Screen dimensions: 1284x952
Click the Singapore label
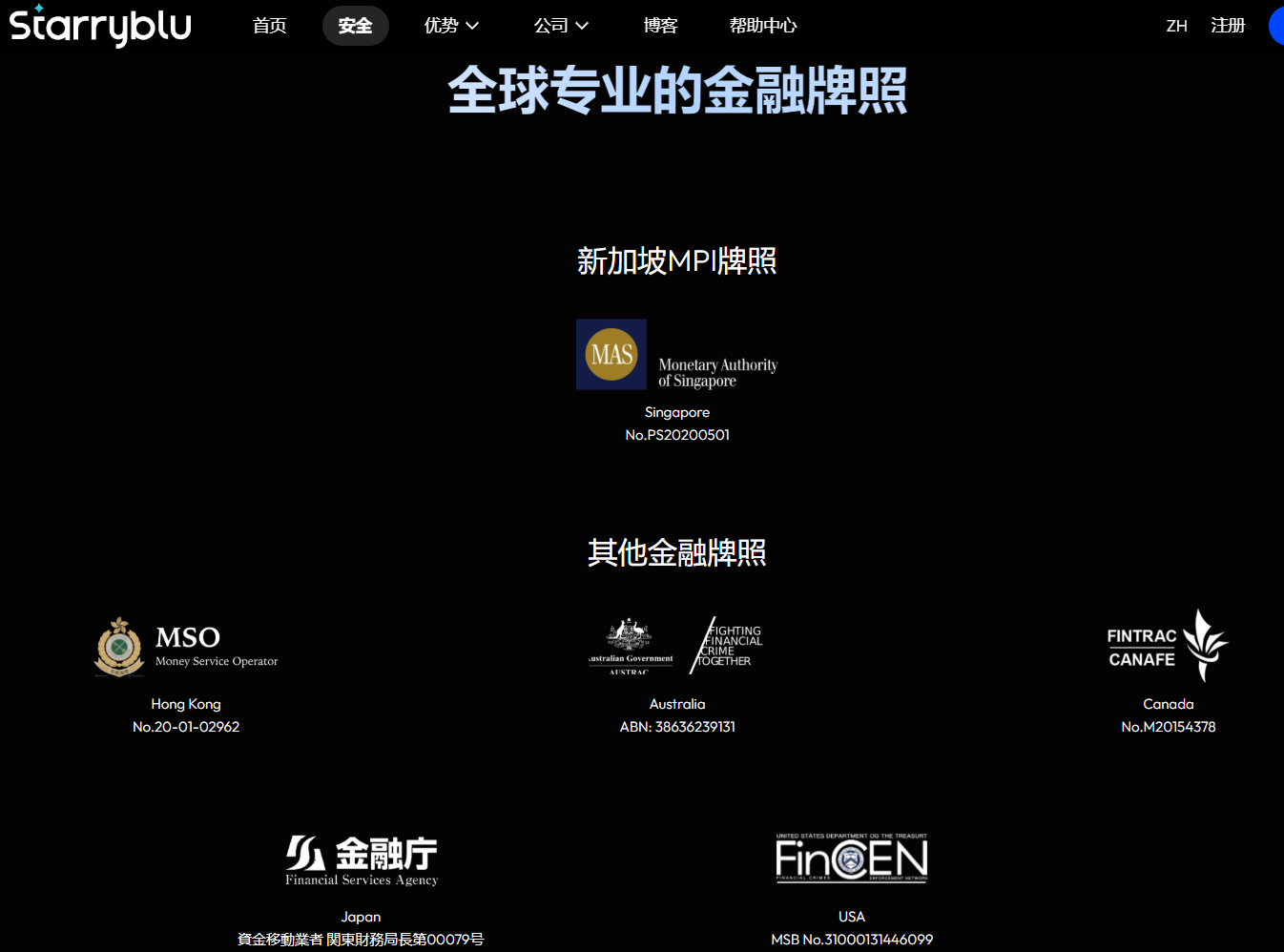click(x=677, y=412)
